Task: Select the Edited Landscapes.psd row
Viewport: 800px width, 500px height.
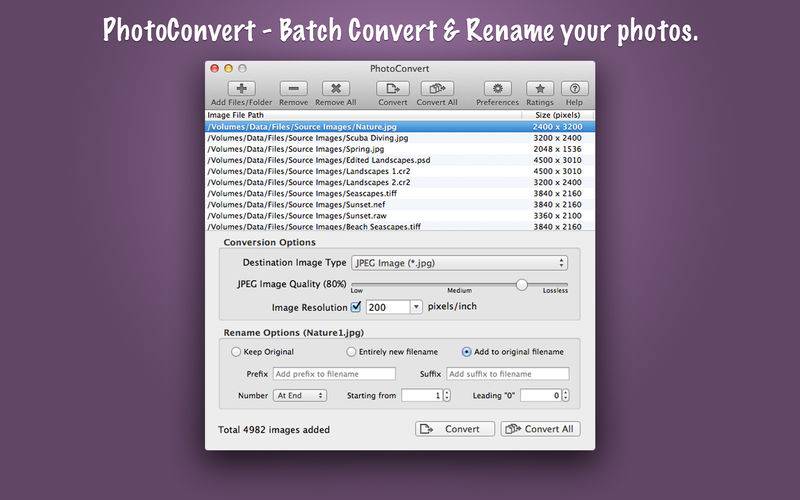Action: pos(400,160)
